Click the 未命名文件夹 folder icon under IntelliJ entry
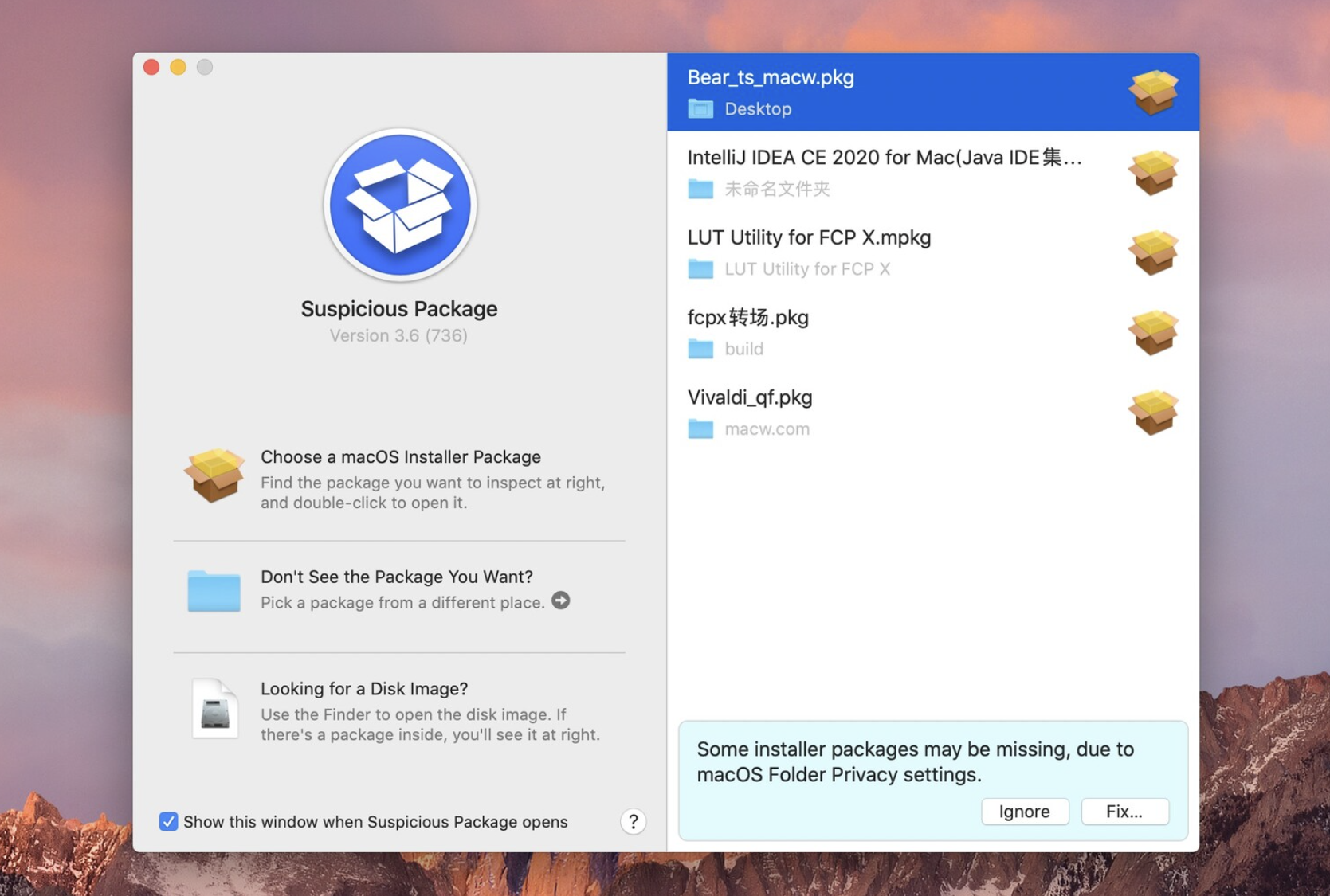Viewport: 1330px width, 896px height. [x=700, y=189]
